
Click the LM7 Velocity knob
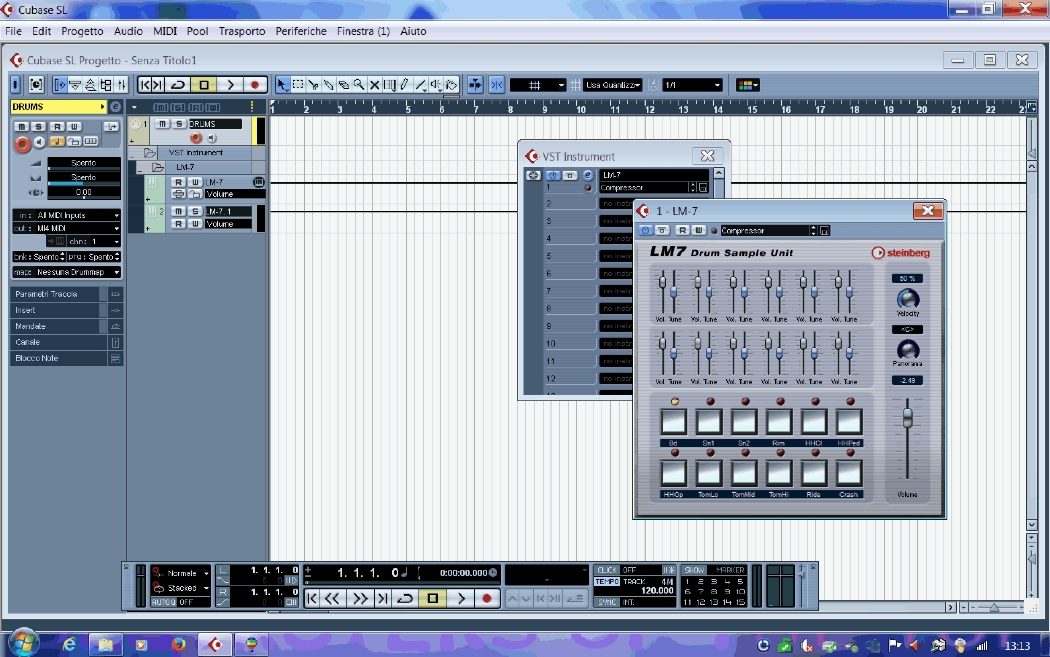pyautogui.click(x=907, y=299)
